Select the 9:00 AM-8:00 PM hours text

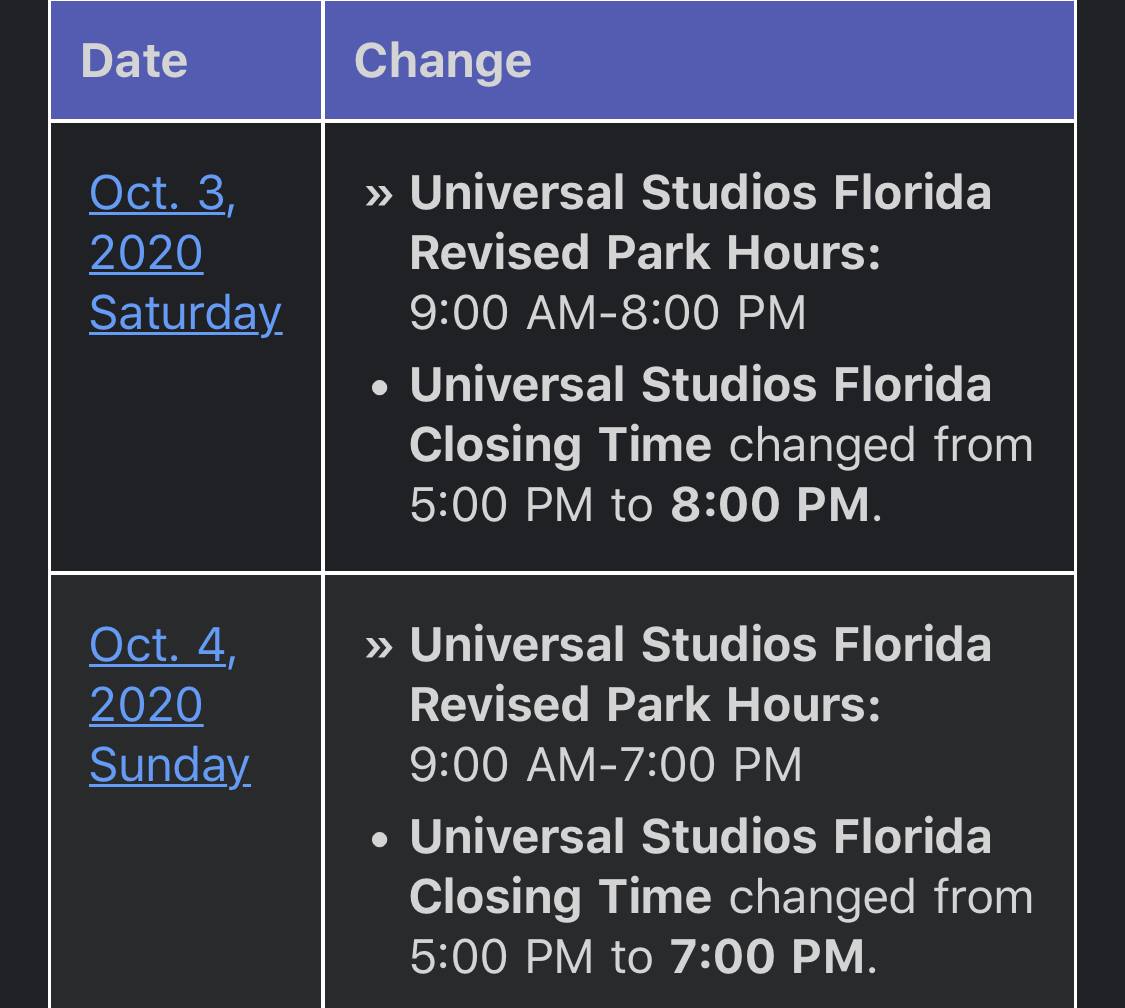tap(607, 313)
